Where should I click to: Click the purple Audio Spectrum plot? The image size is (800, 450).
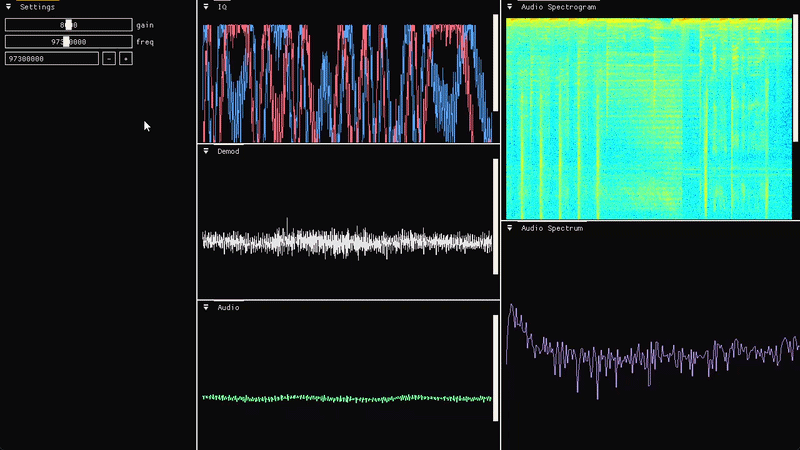pos(653,351)
